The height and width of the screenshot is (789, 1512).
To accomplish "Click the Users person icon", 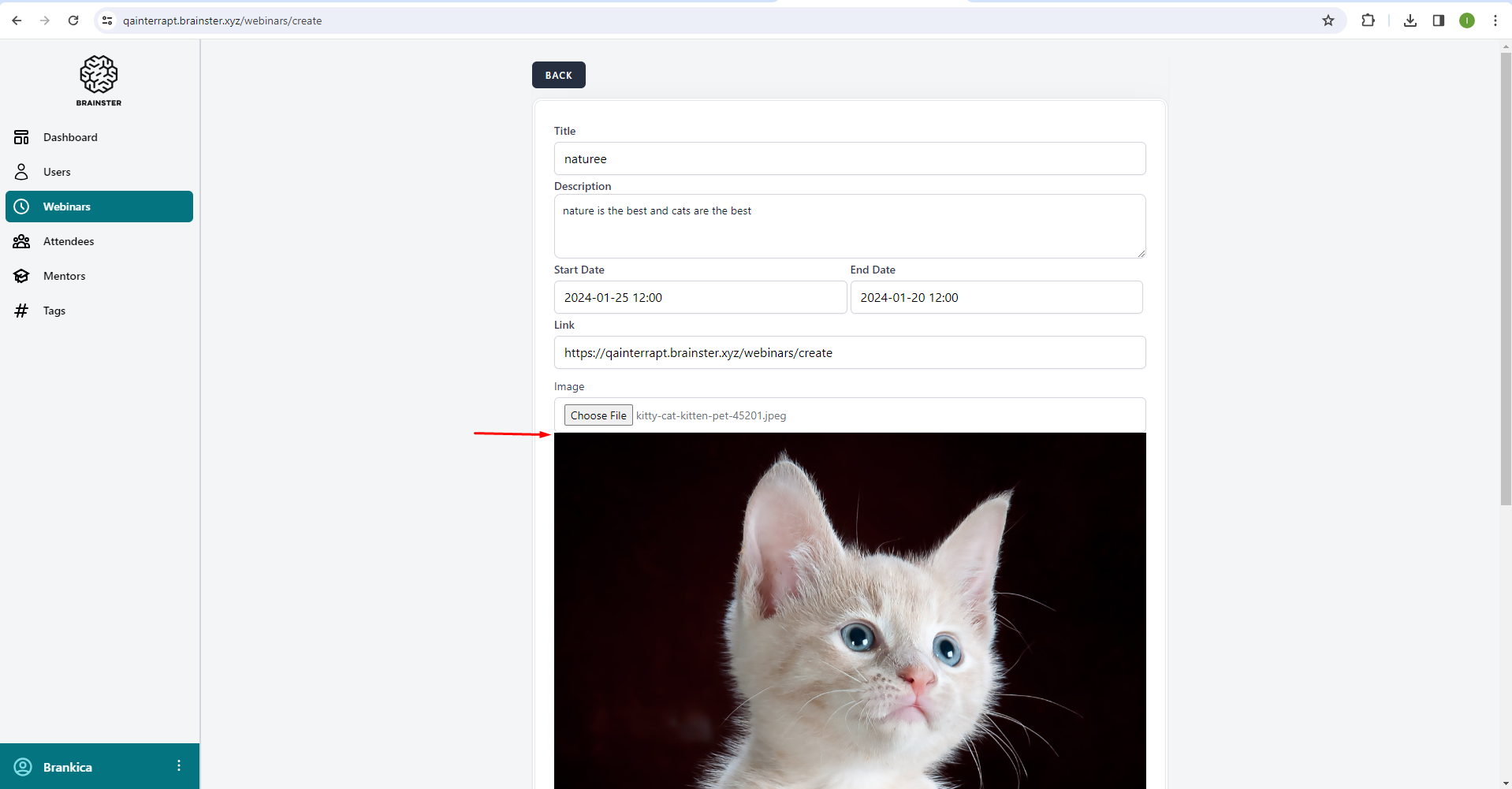I will (21, 172).
